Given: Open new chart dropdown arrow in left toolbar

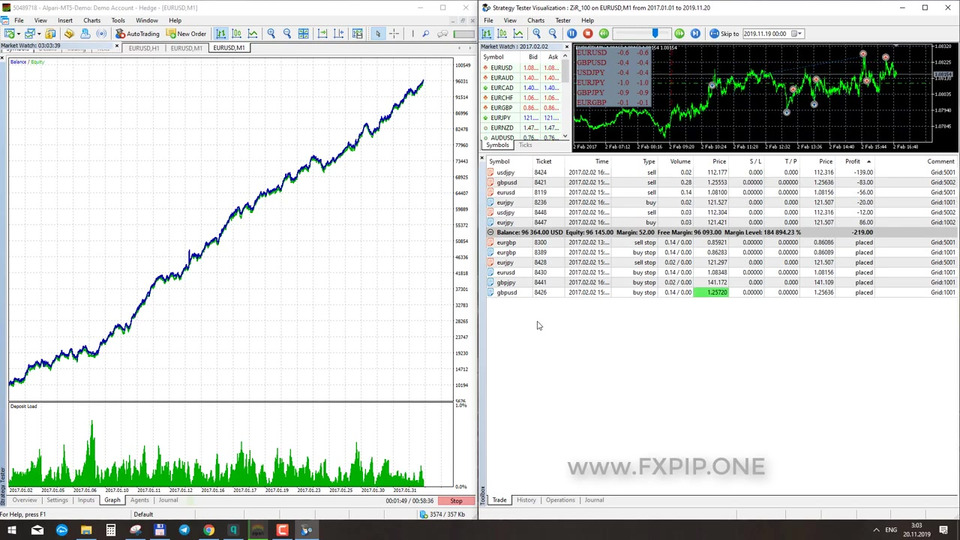Looking at the screenshot, I should 19,34.
